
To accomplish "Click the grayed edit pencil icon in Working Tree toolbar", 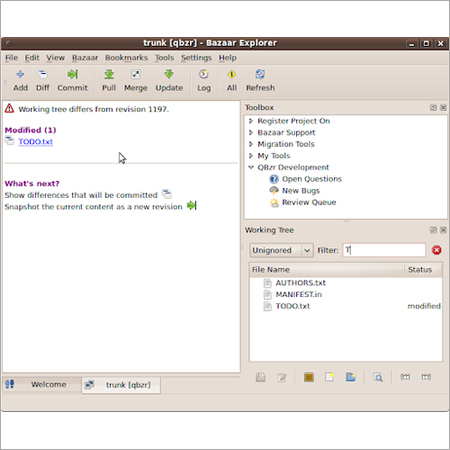I will pos(282,377).
